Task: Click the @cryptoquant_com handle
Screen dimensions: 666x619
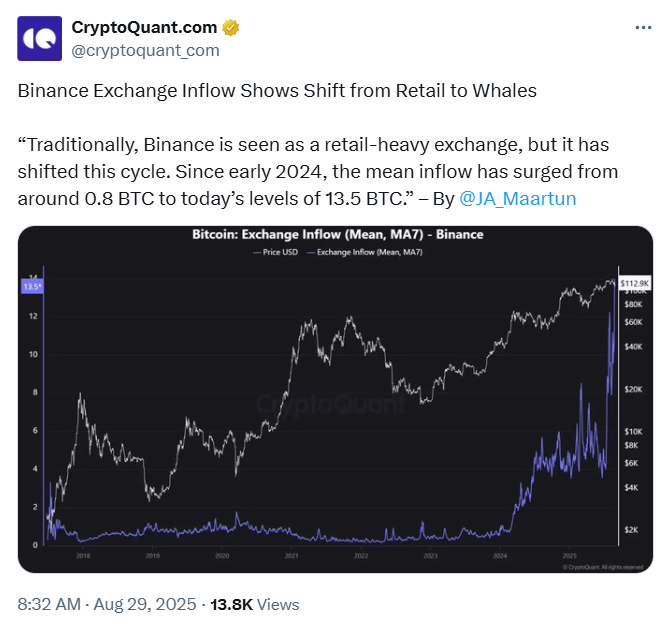Action: click(145, 51)
